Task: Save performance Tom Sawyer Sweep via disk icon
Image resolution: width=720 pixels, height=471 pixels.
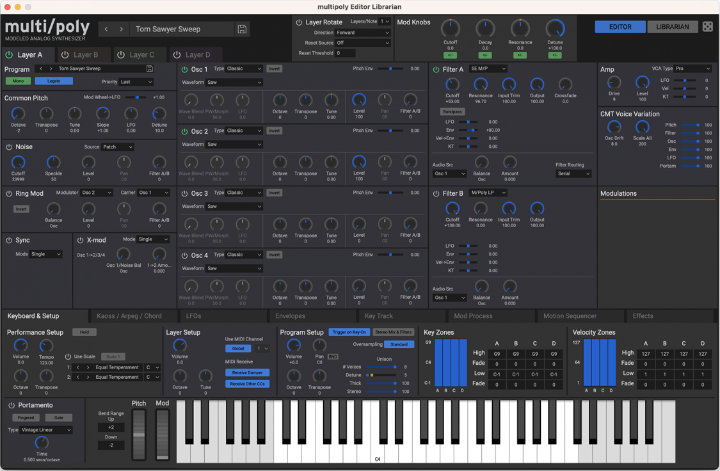Action: pyautogui.click(x=242, y=29)
